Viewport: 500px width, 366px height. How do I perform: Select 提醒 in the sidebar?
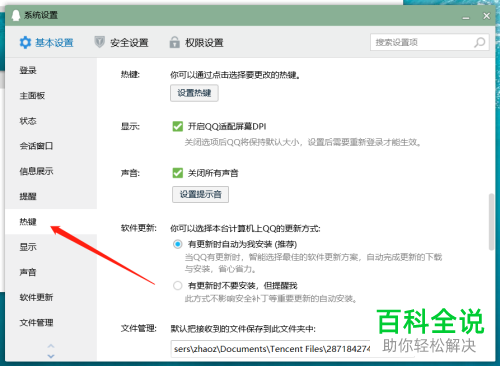51,196
